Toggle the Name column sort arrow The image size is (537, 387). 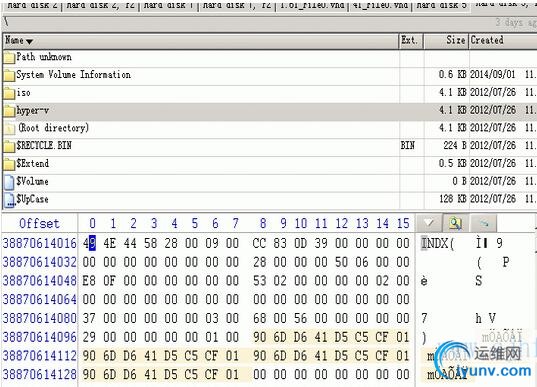(x=29, y=41)
